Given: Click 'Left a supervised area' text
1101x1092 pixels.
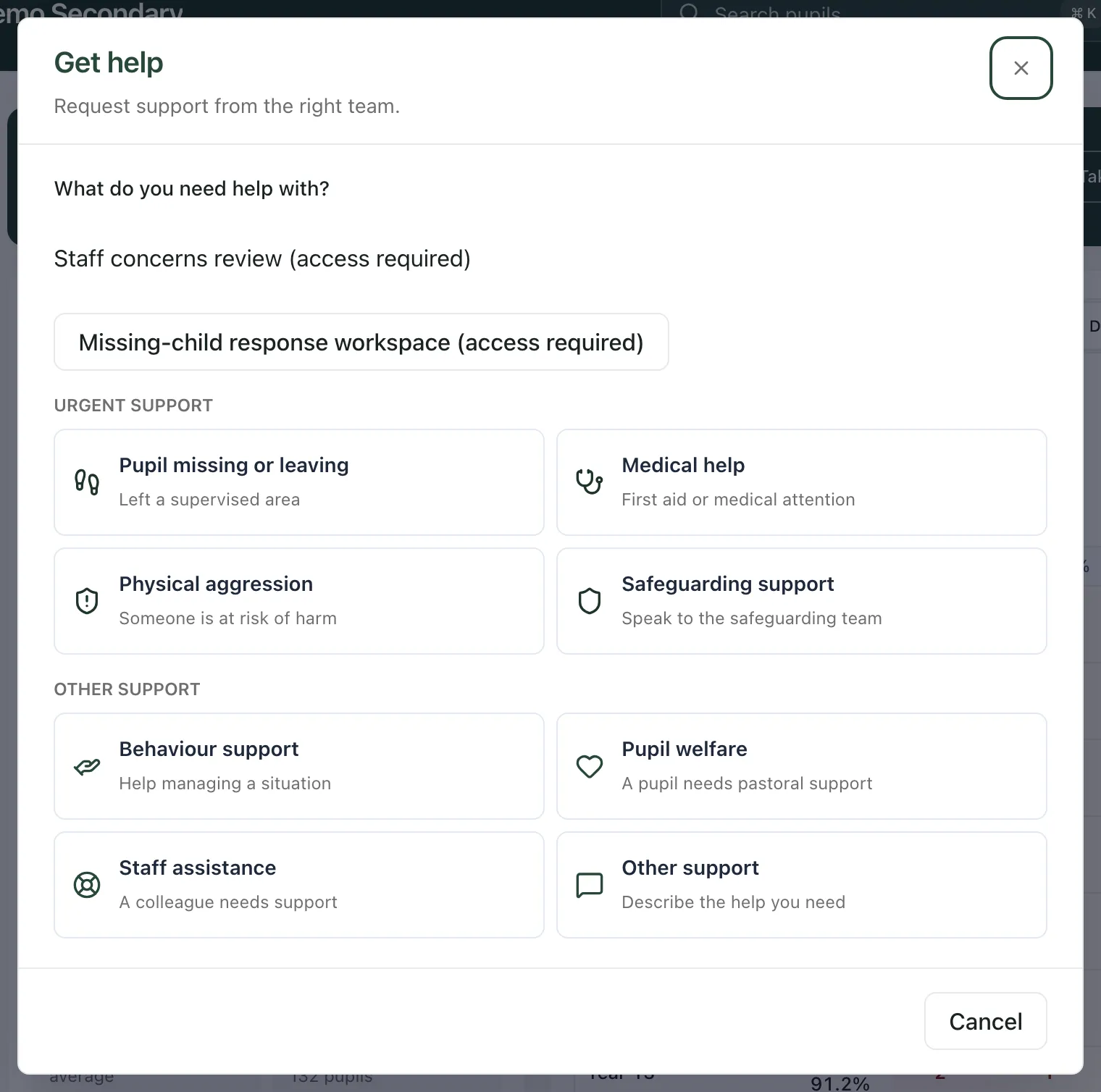Looking at the screenshot, I should (209, 500).
